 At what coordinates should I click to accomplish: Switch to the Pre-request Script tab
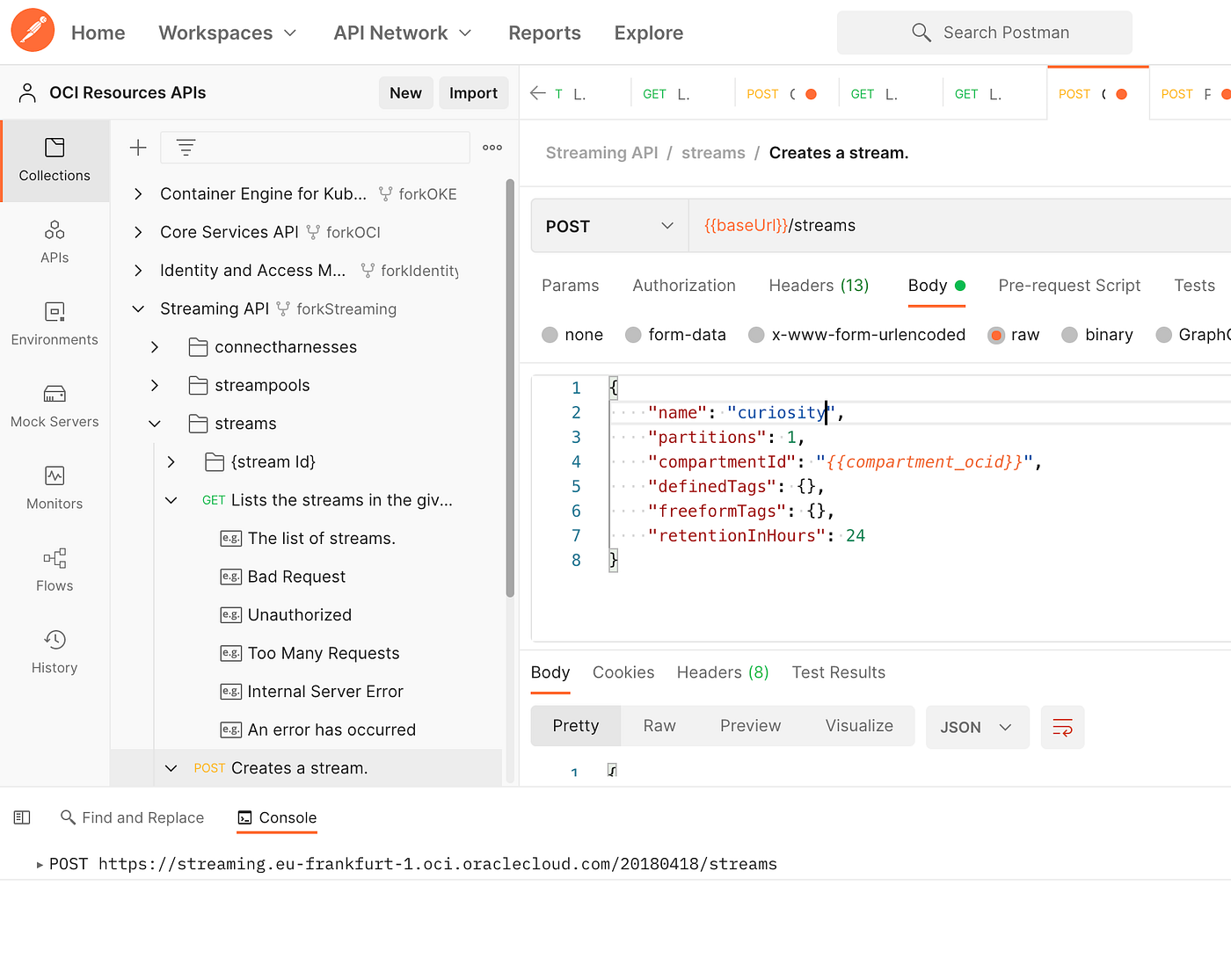click(x=1069, y=286)
